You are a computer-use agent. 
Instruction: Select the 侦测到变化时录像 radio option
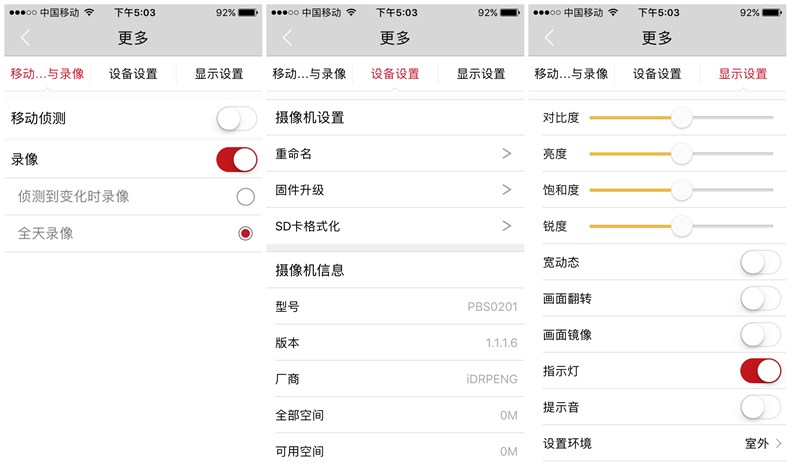[x=245, y=196]
